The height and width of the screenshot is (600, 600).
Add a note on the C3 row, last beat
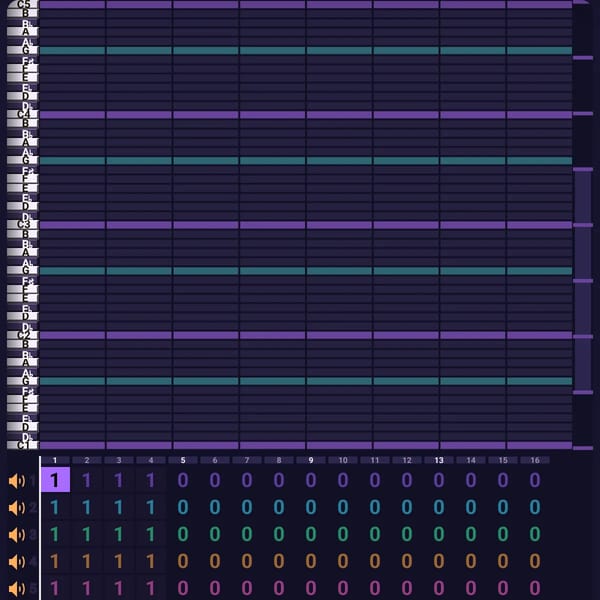[x=540, y=225]
